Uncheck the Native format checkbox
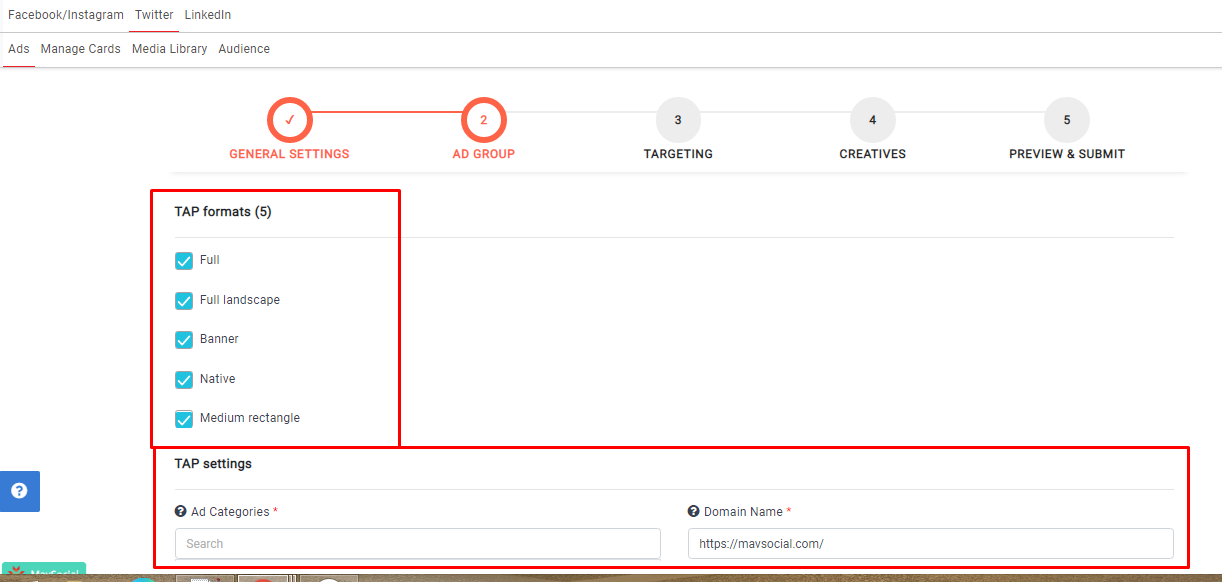 [x=184, y=379]
